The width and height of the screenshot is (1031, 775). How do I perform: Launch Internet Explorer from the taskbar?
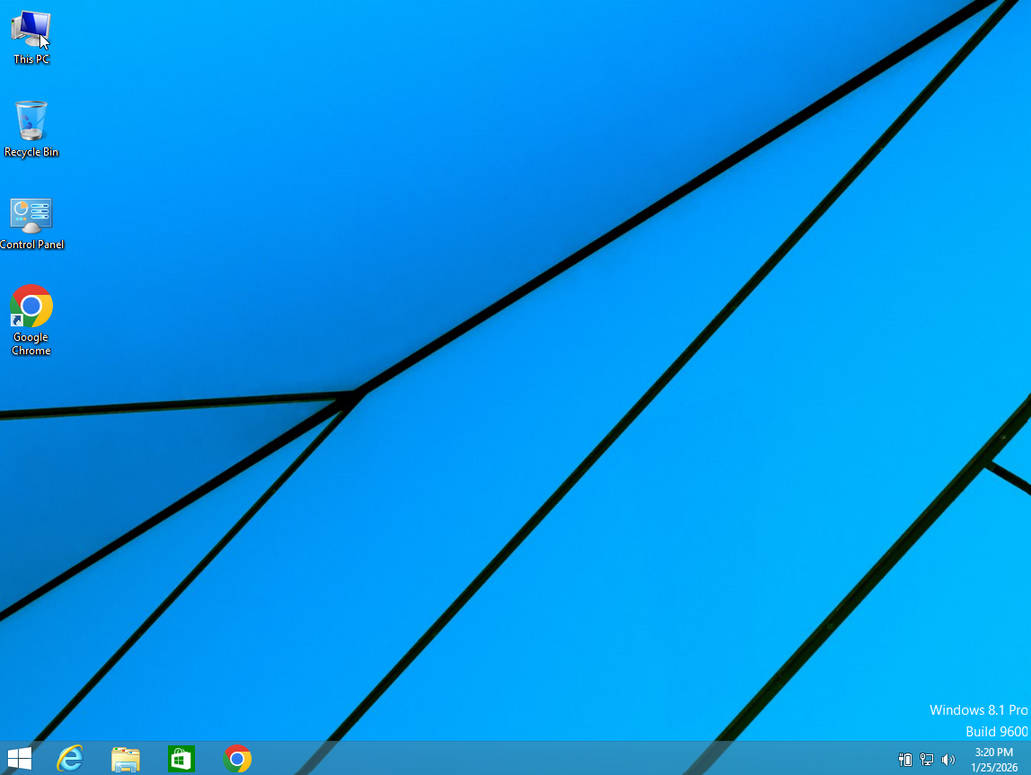(x=67, y=759)
